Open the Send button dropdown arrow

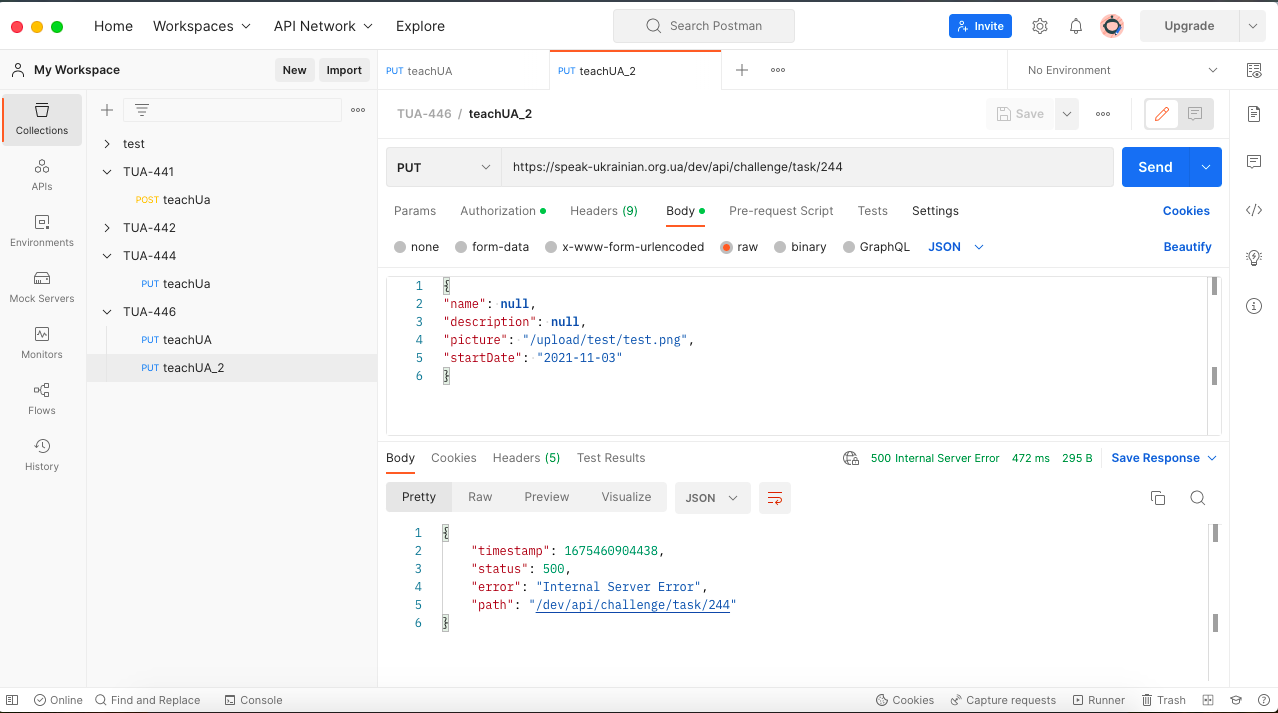click(1205, 167)
